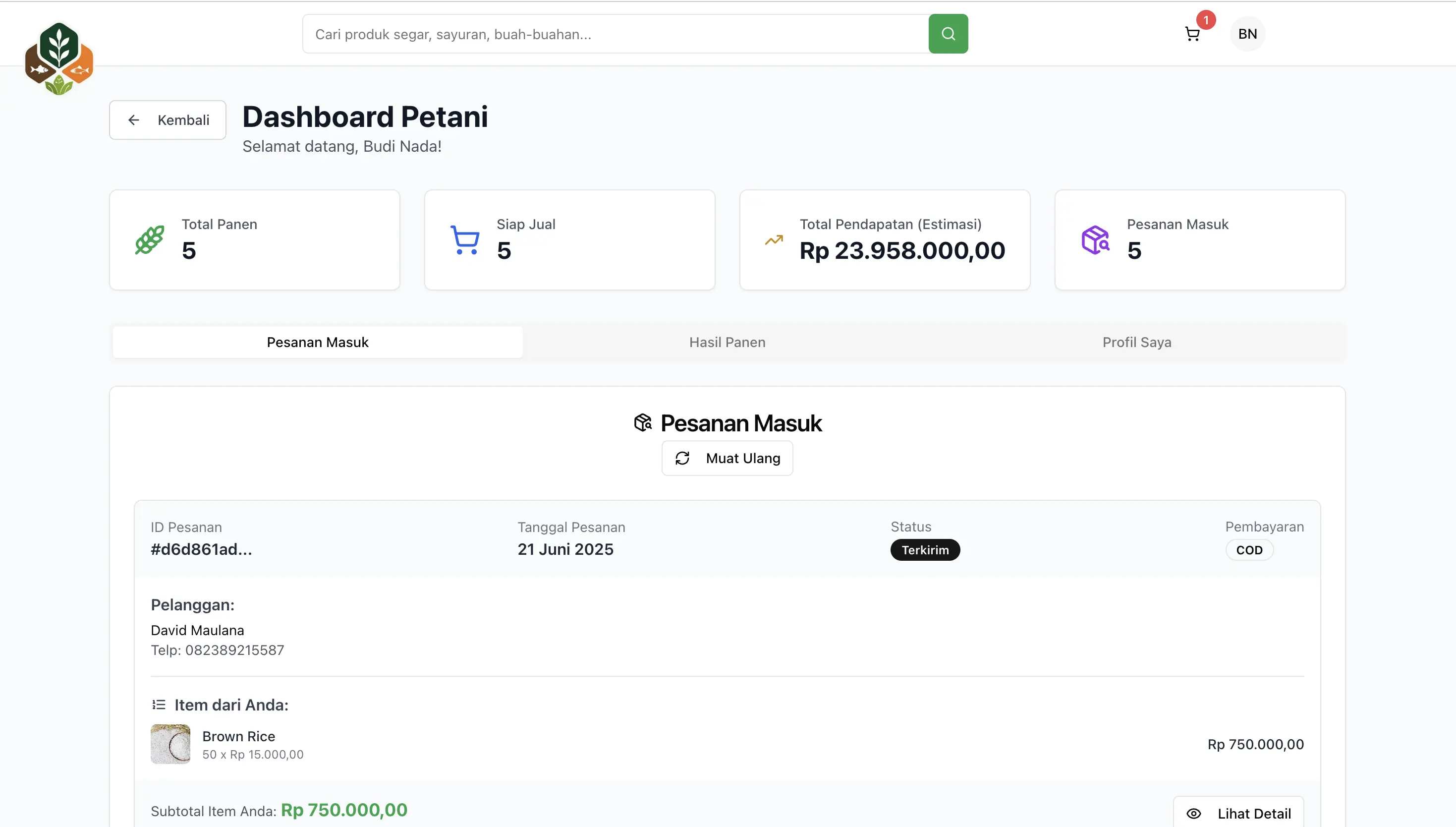Screen dimensions: 1456x827
Task: Click the Brown Rice product thumbnail
Action: [x=170, y=744]
